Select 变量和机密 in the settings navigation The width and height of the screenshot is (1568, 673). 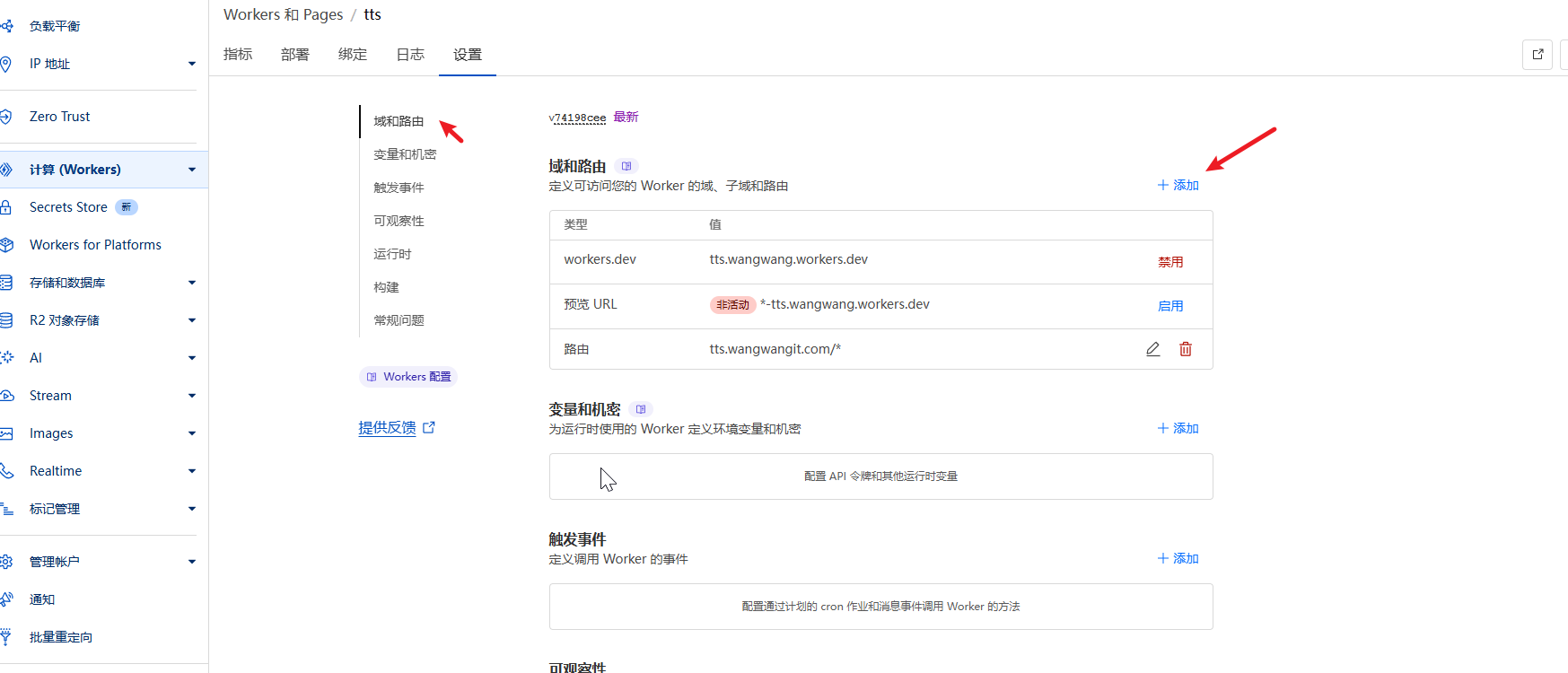405,154
